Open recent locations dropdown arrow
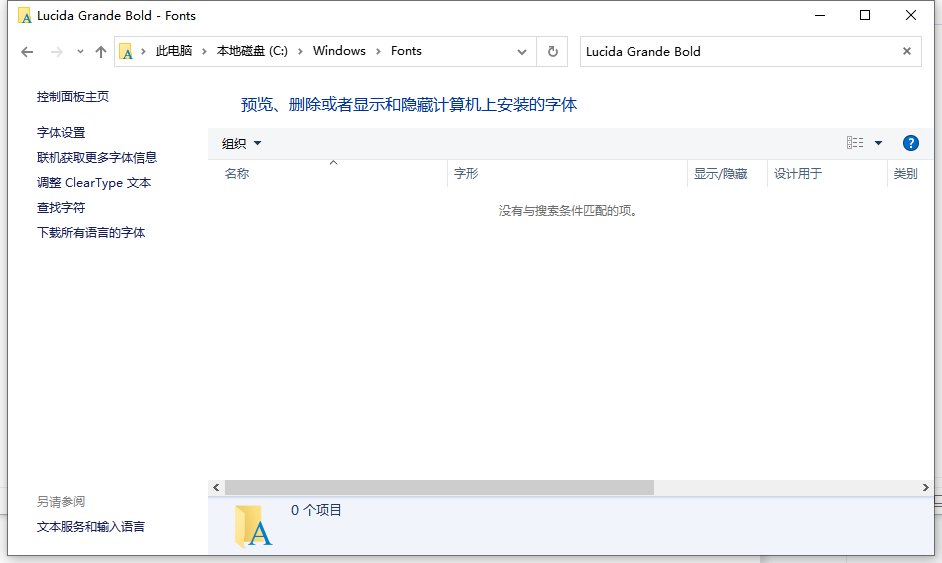Image resolution: width=942 pixels, height=563 pixels. click(x=80, y=52)
